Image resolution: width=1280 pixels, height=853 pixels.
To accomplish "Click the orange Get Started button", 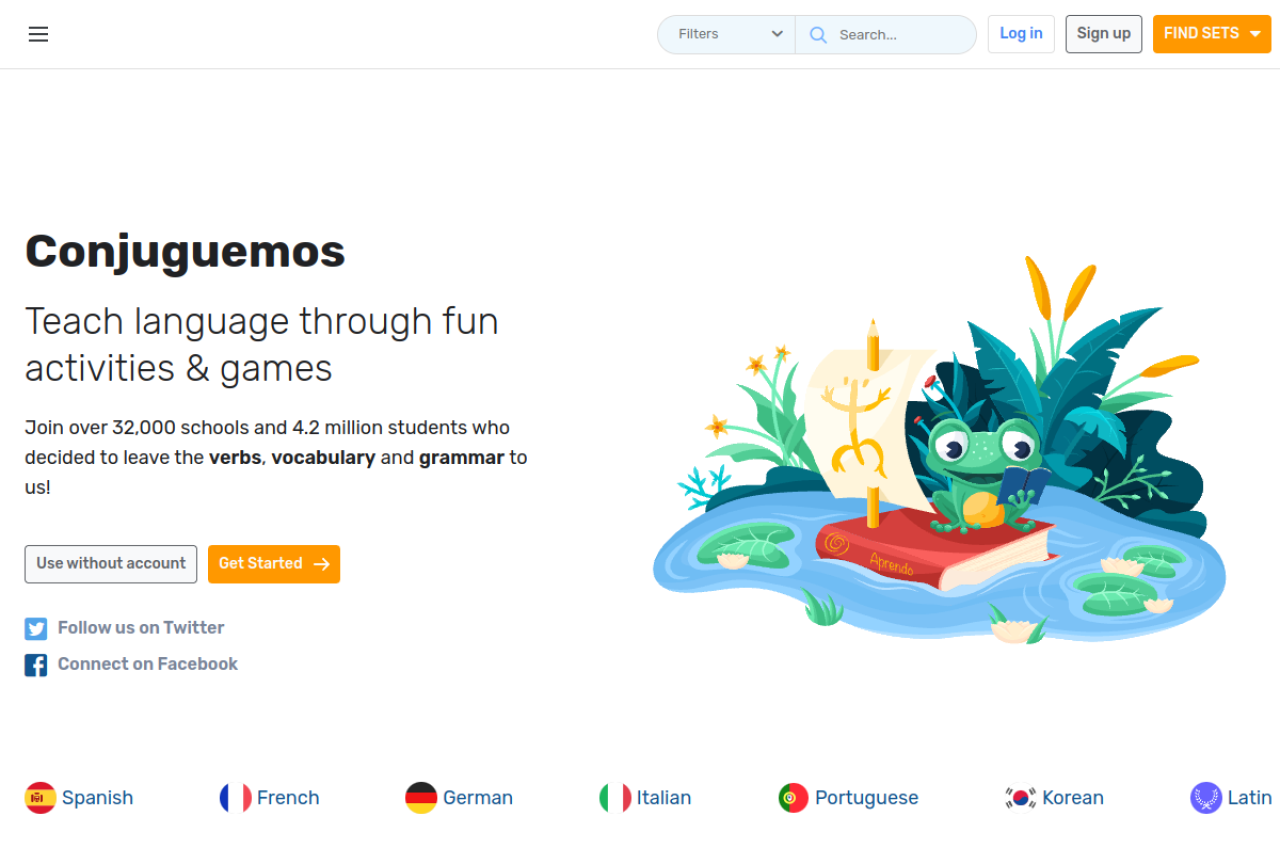I will (274, 564).
